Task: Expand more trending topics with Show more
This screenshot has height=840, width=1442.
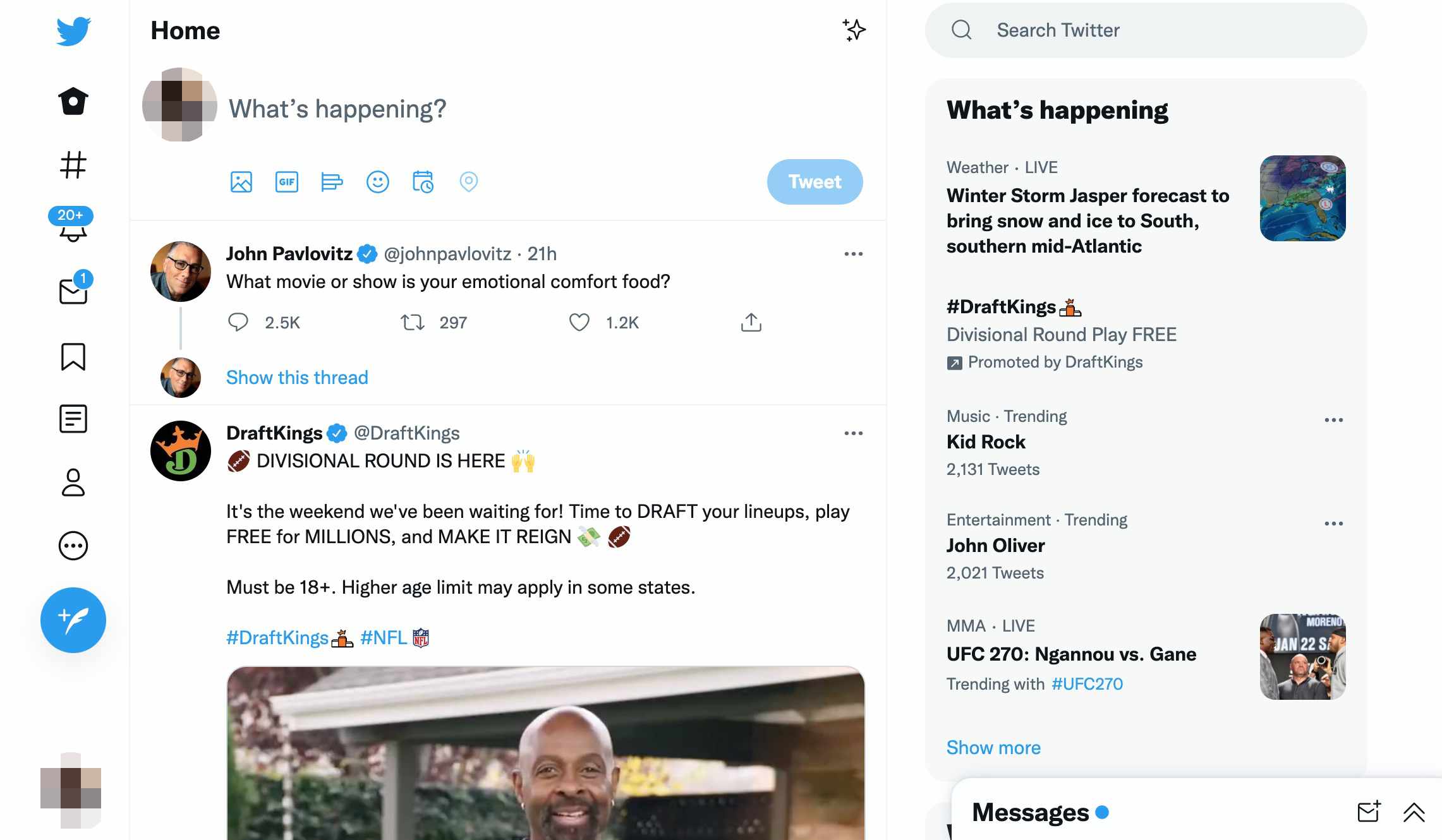Action: click(993, 746)
